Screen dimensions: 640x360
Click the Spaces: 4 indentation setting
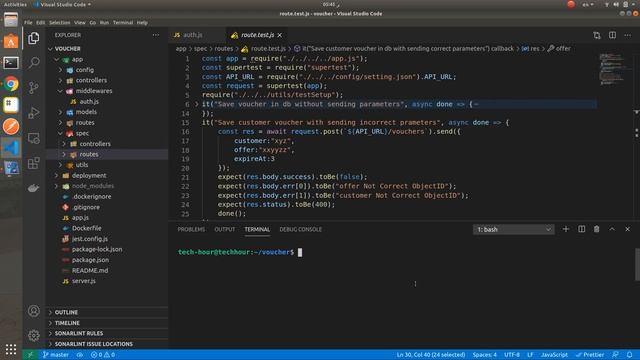(484, 355)
